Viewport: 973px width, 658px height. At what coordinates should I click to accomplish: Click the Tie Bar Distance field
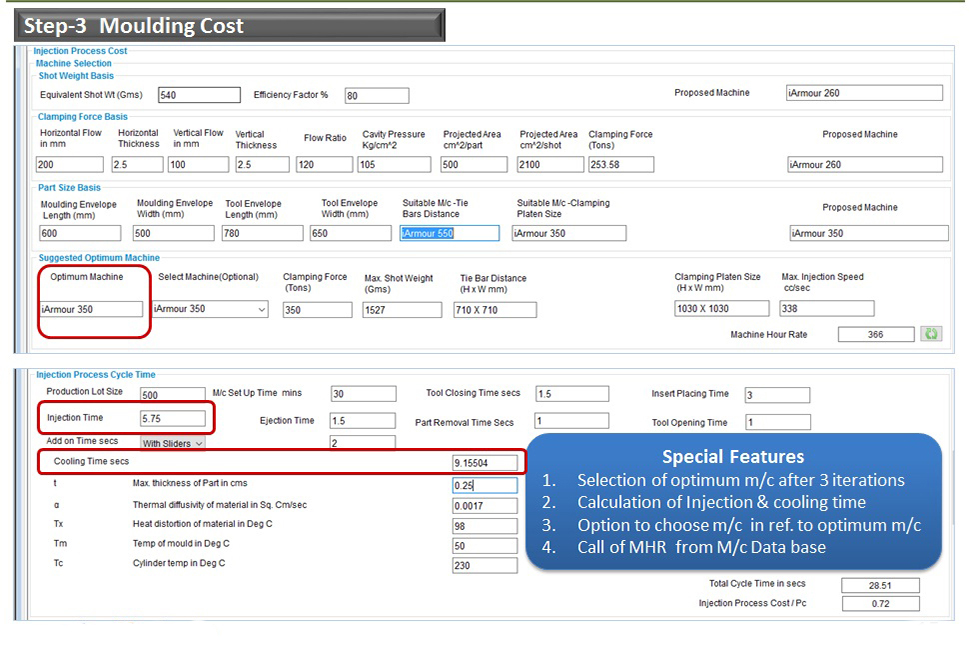point(495,310)
